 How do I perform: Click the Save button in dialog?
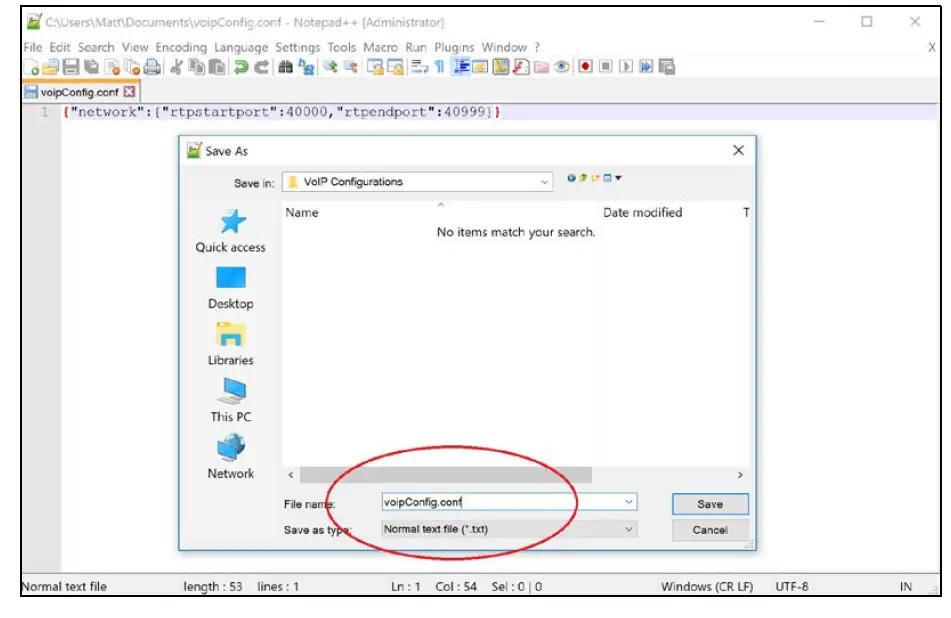coord(710,504)
